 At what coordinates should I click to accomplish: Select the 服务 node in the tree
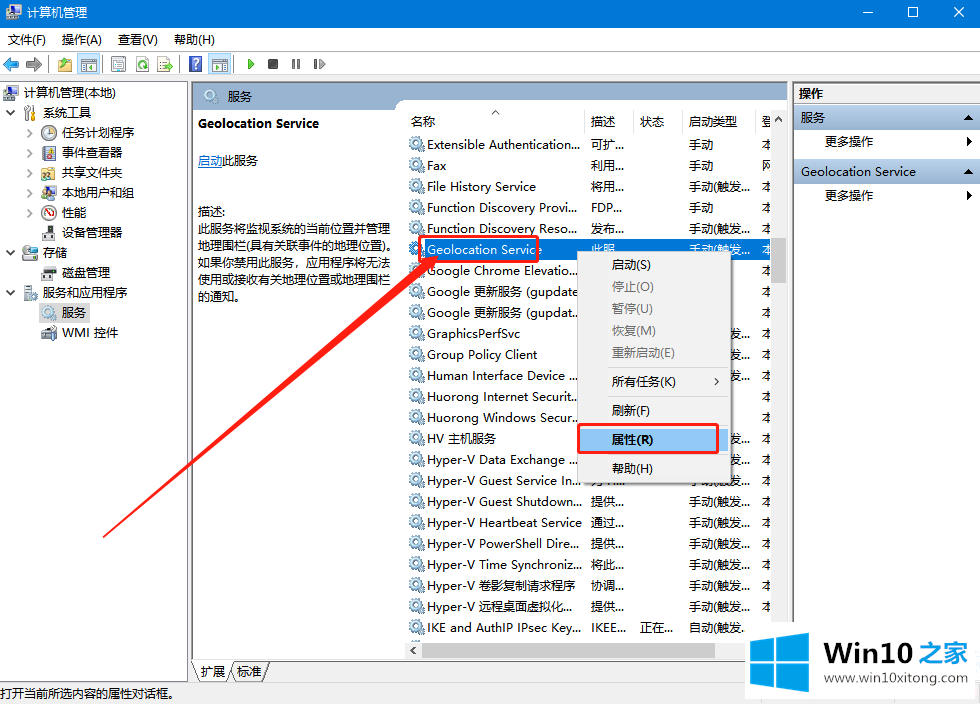(73, 313)
